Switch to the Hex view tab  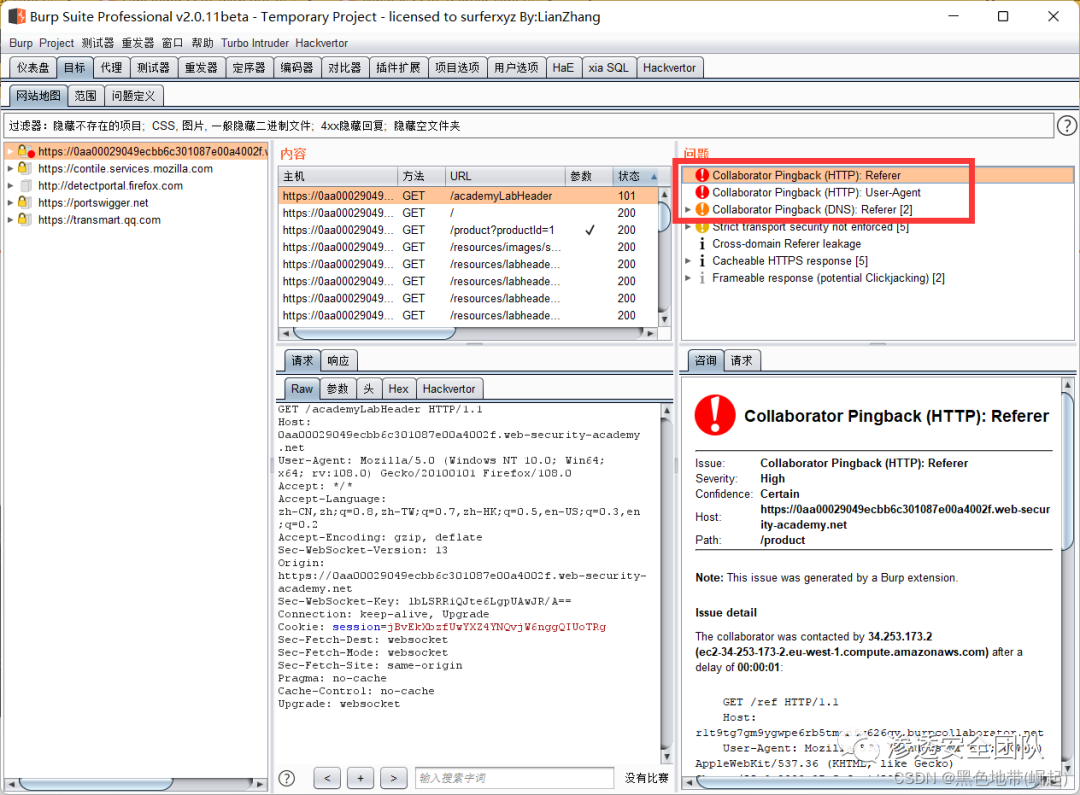398,389
